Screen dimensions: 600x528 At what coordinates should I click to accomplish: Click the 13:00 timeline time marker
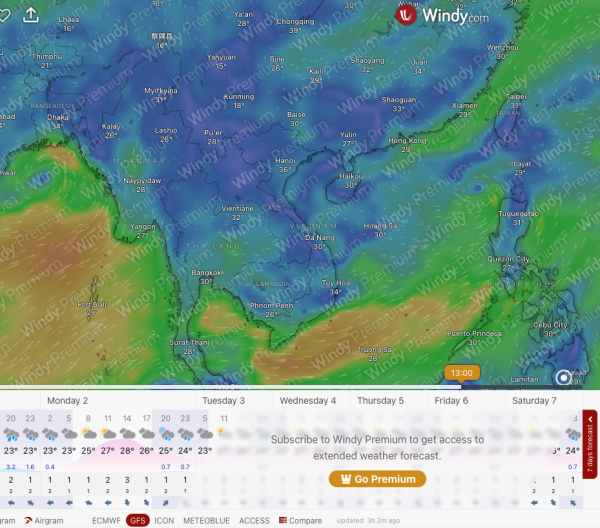[462, 373]
